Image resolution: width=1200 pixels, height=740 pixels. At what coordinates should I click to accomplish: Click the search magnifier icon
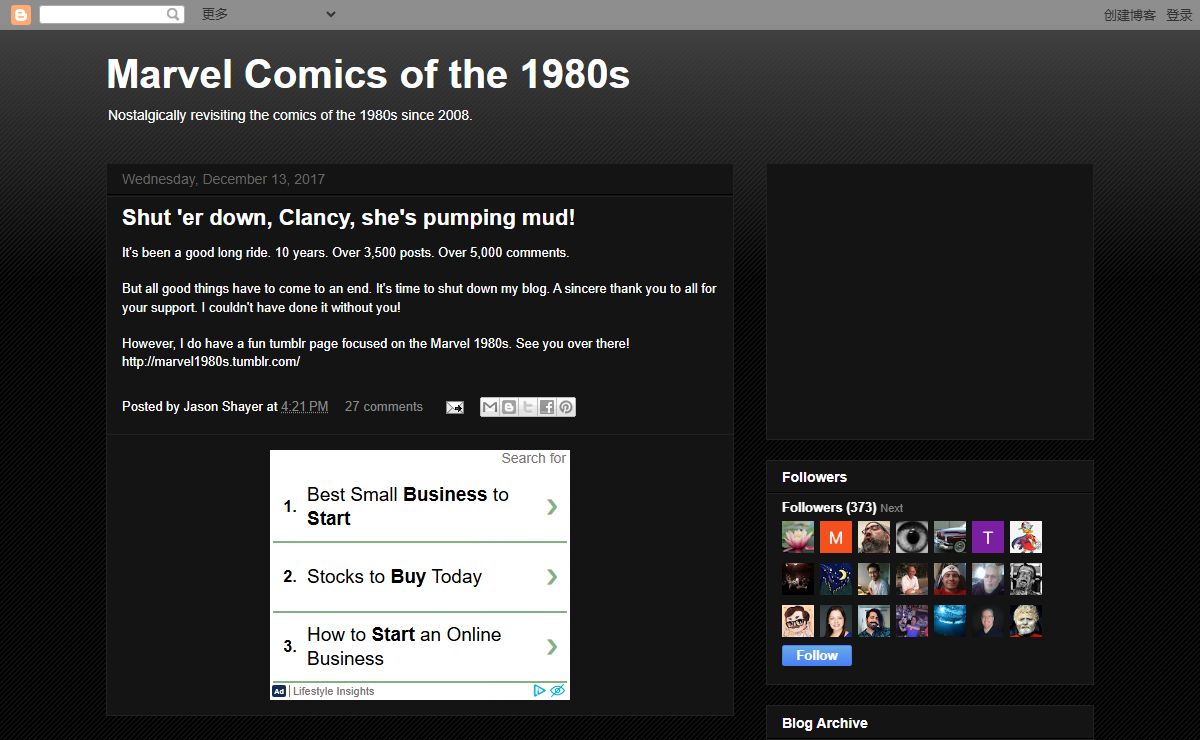tap(173, 15)
